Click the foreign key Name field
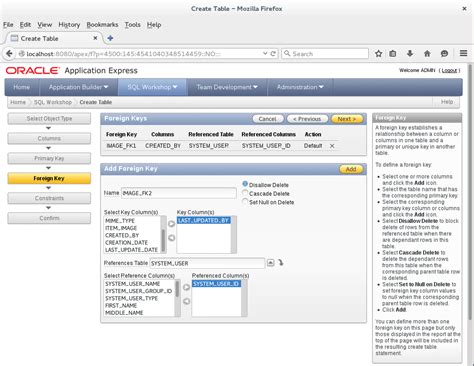The height and width of the screenshot is (366, 474). [179, 193]
